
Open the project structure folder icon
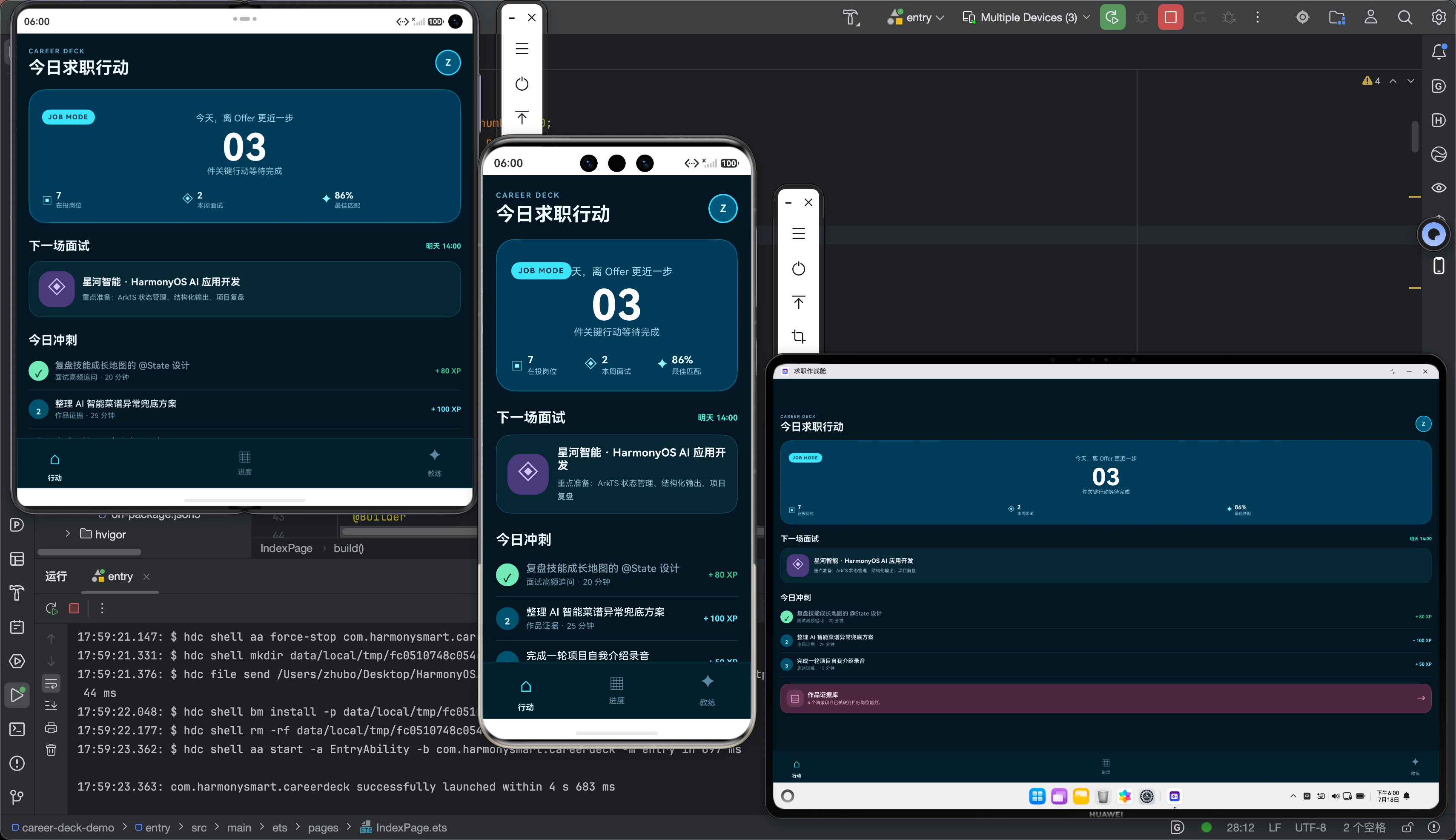(1337, 17)
